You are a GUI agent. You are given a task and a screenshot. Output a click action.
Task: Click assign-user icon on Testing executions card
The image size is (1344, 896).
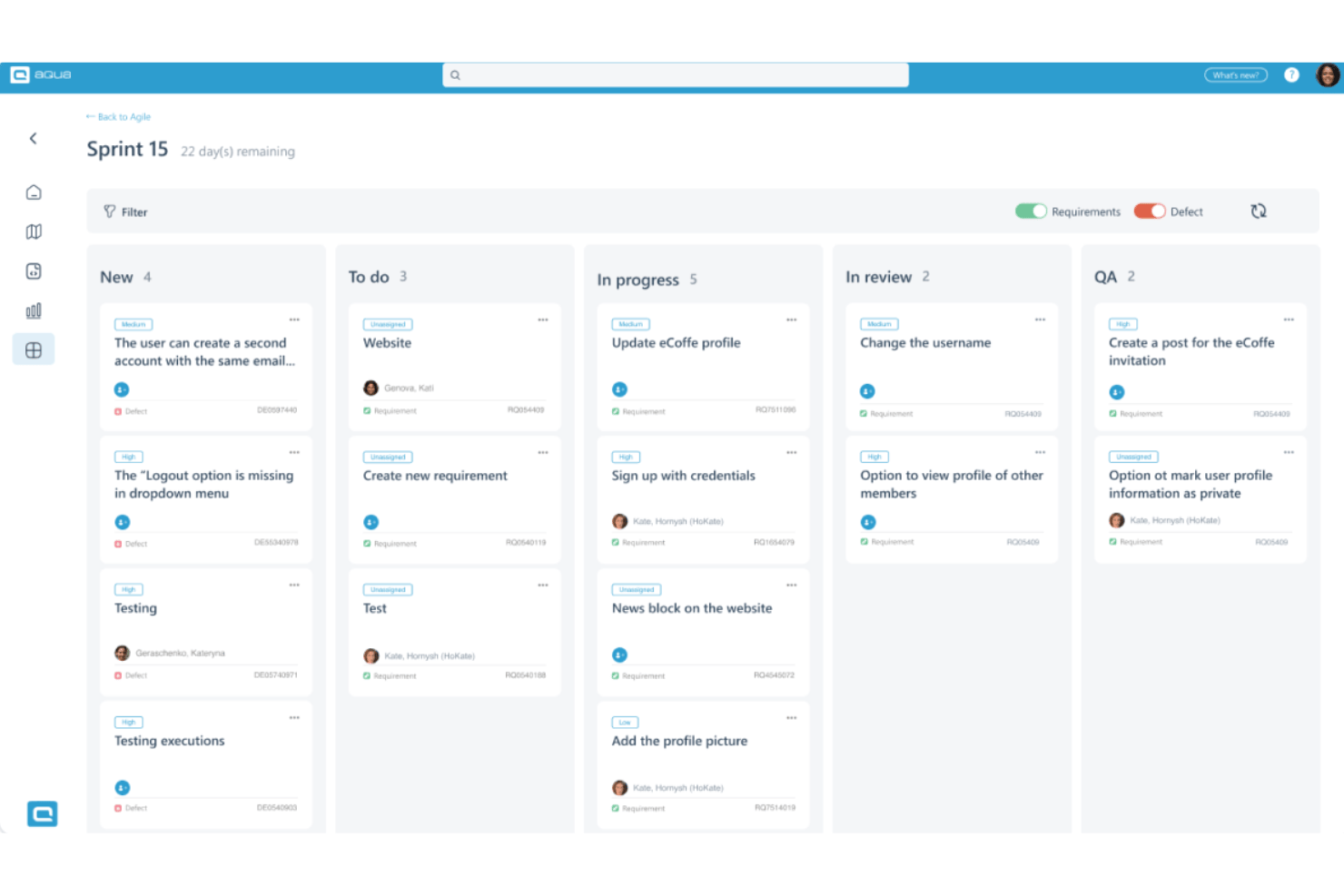pyautogui.click(x=123, y=788)
